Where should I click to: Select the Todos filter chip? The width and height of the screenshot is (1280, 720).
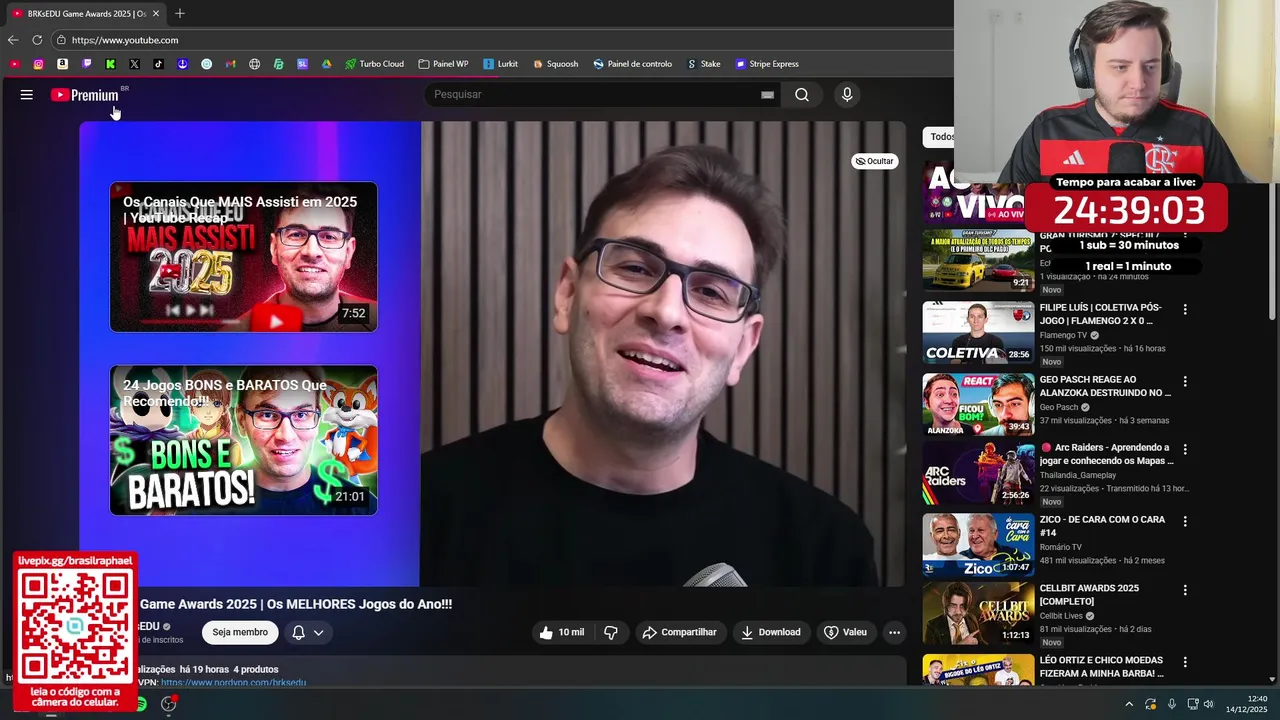[x=940, y=137]
